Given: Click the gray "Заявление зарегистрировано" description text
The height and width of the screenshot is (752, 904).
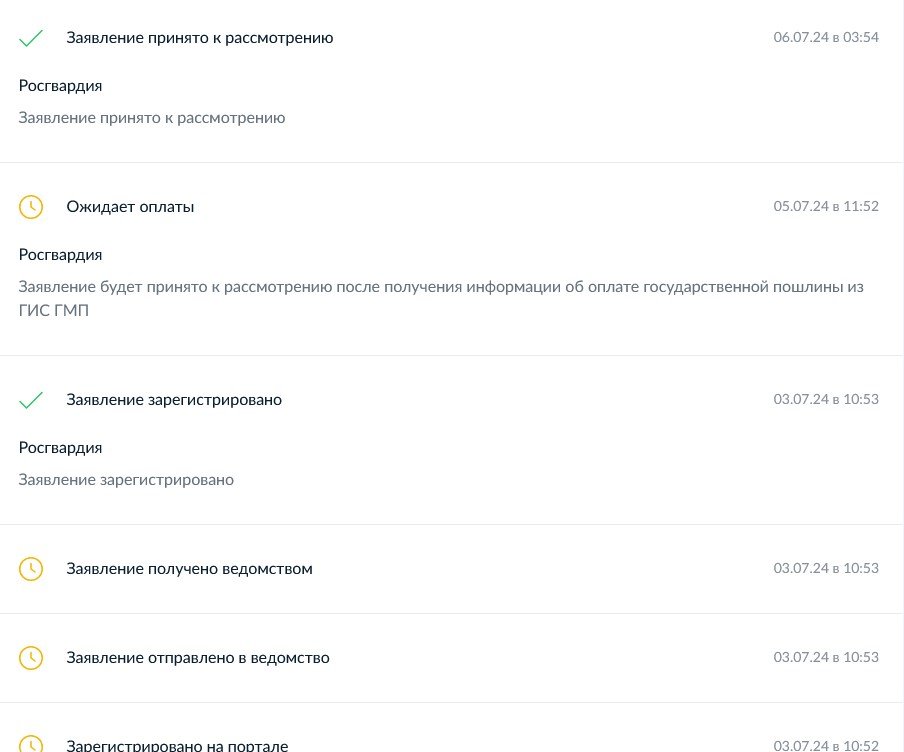Looking at the screenshot, I should click(126, 480).
